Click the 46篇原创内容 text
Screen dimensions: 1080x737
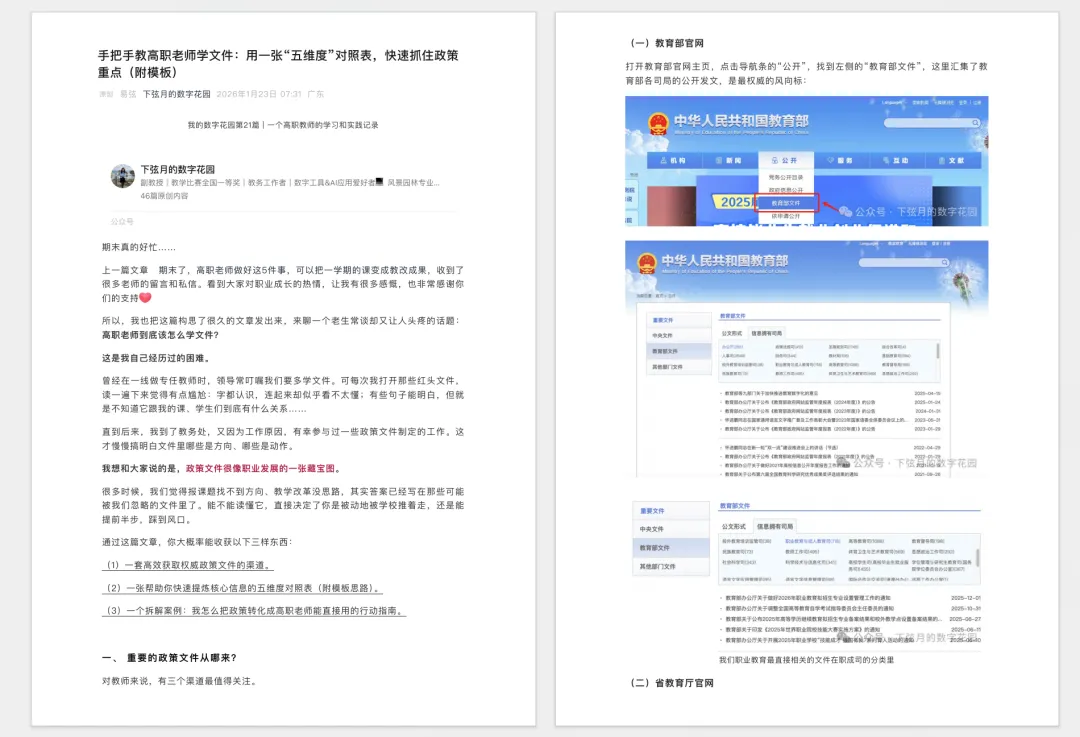click(164, 196)
